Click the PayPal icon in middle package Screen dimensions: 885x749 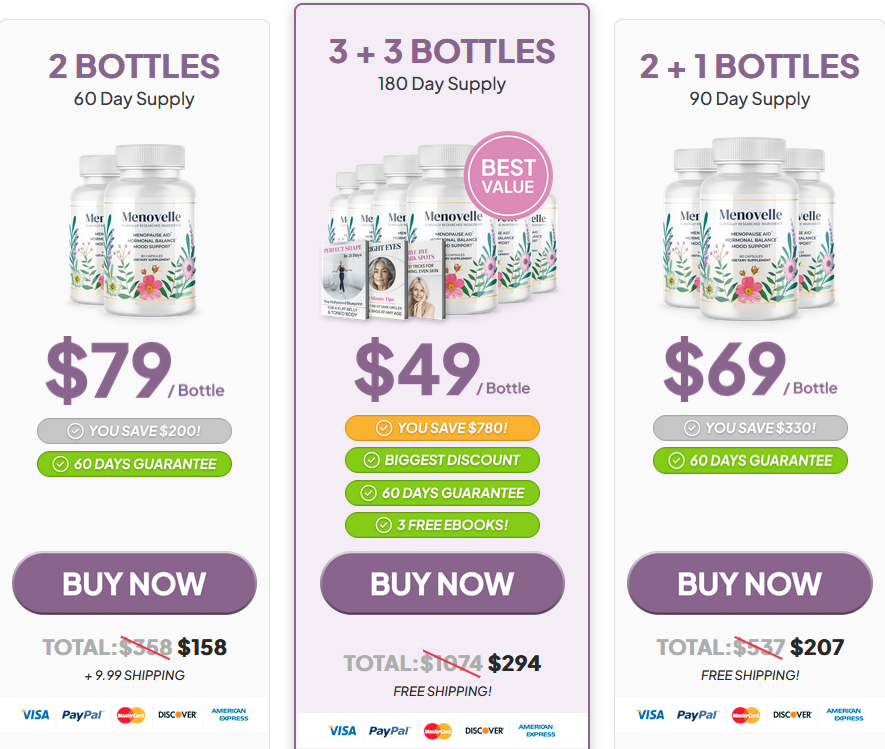tap(389, 730)
